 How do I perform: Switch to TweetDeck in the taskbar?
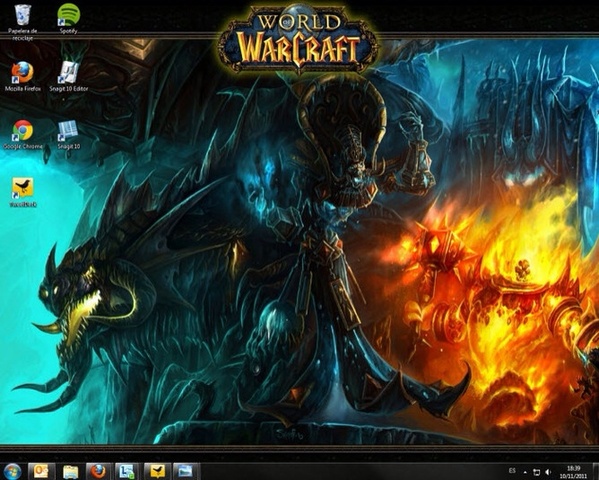point(157,471)
